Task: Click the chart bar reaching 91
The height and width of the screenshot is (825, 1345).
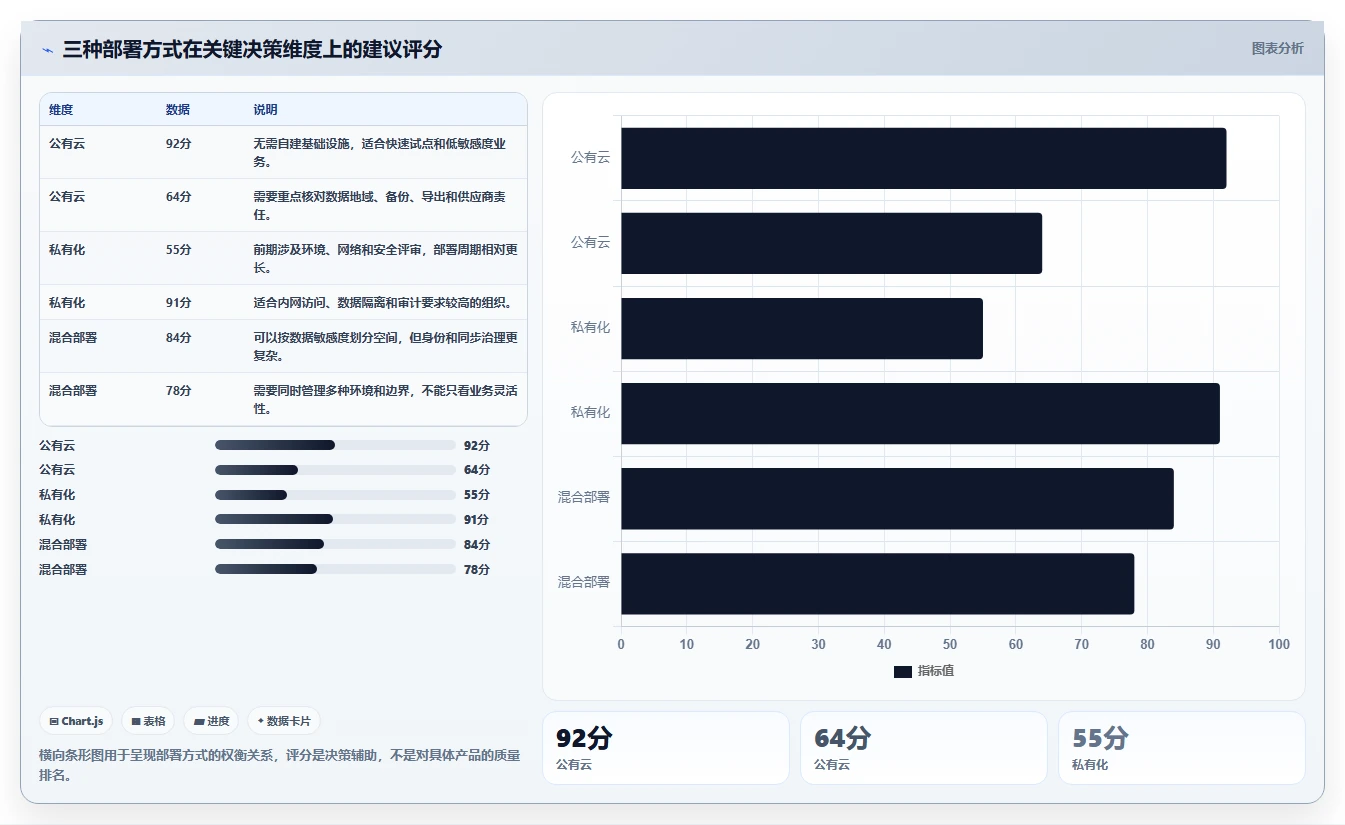Action: tap(921, 413)
